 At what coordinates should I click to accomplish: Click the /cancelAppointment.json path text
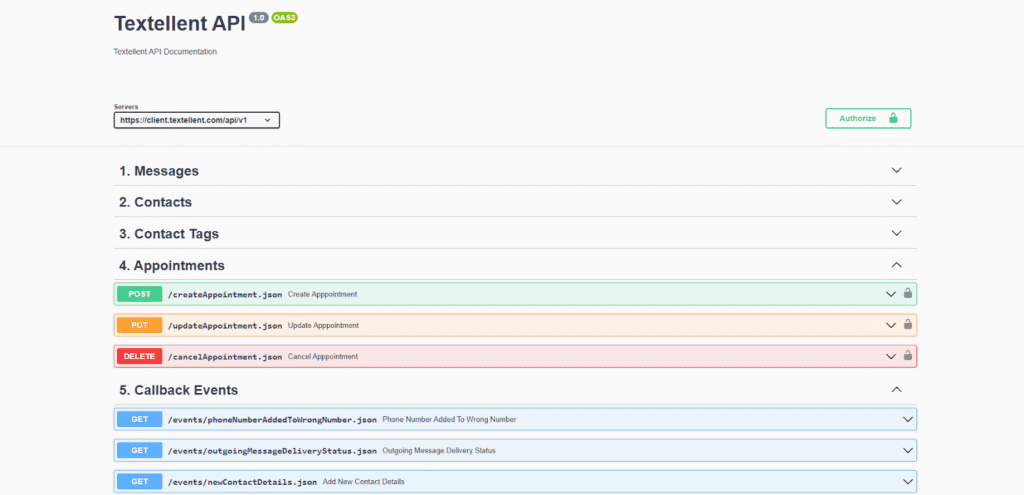(225, 357)
